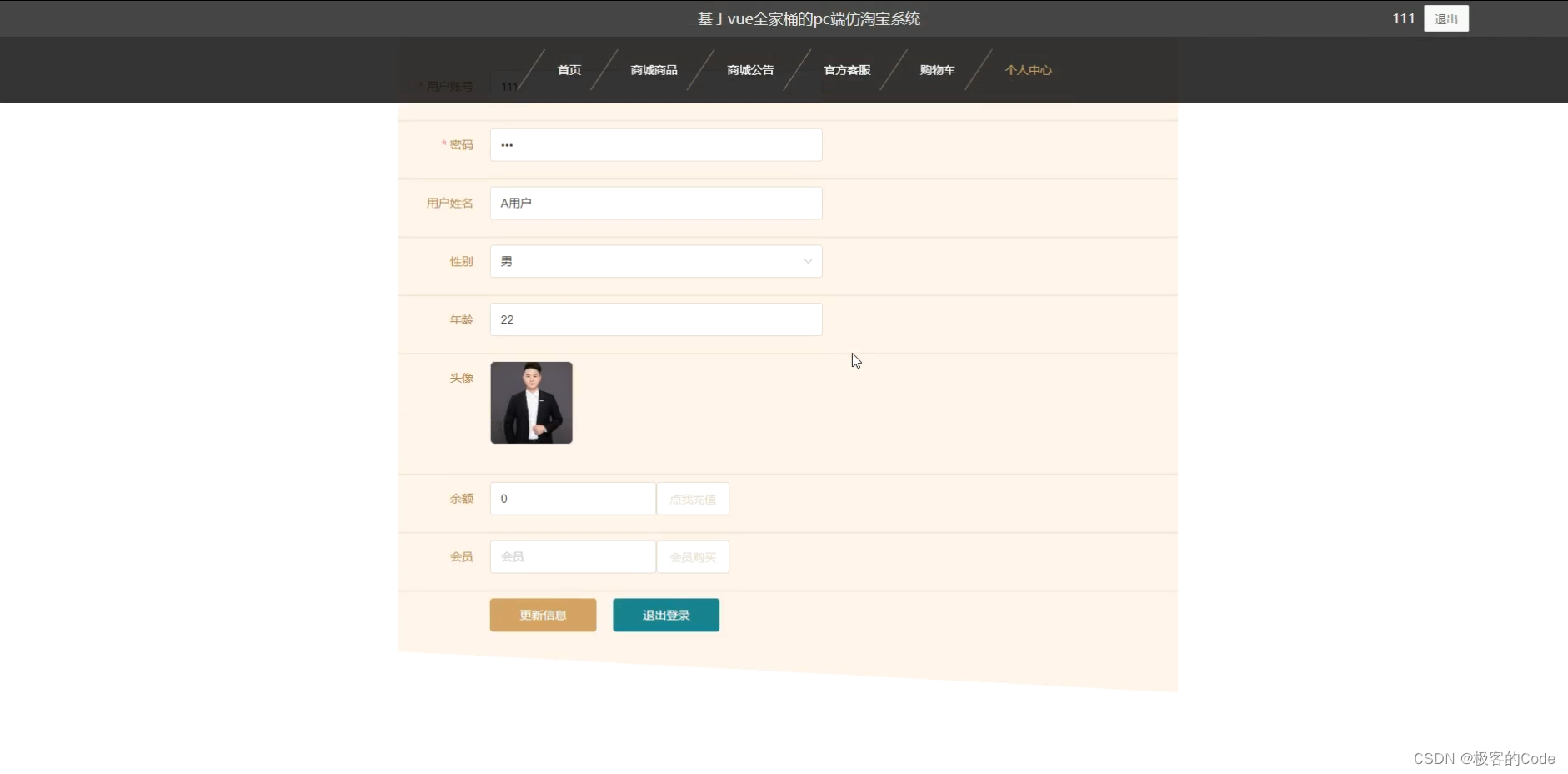This screenshot has width=1568, height=774.
Task: Focus the 年龄 field showing 22
Action: pyautogui.click(x=656, y=319)
